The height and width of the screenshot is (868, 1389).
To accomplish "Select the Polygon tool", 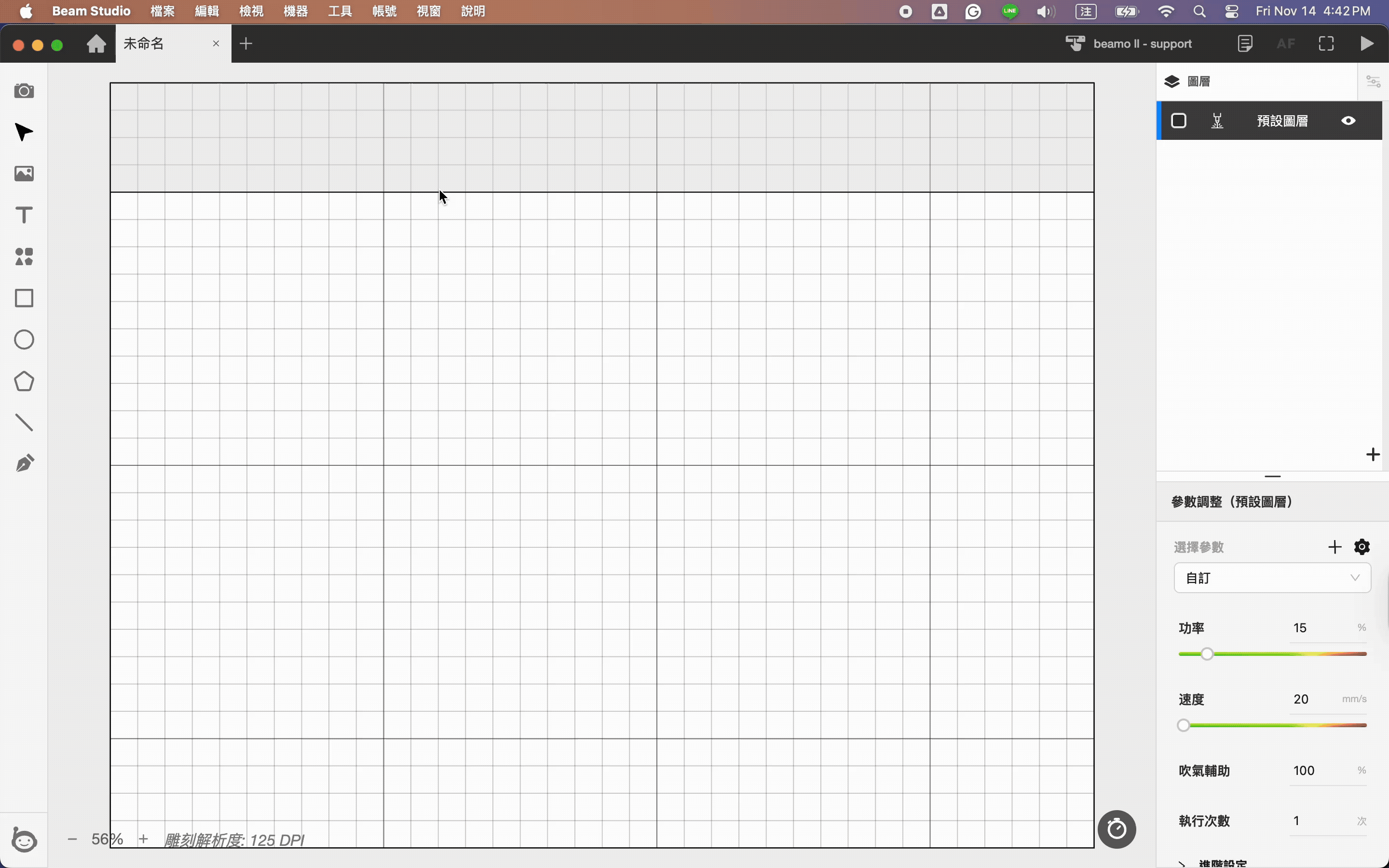I will point(24,381).
